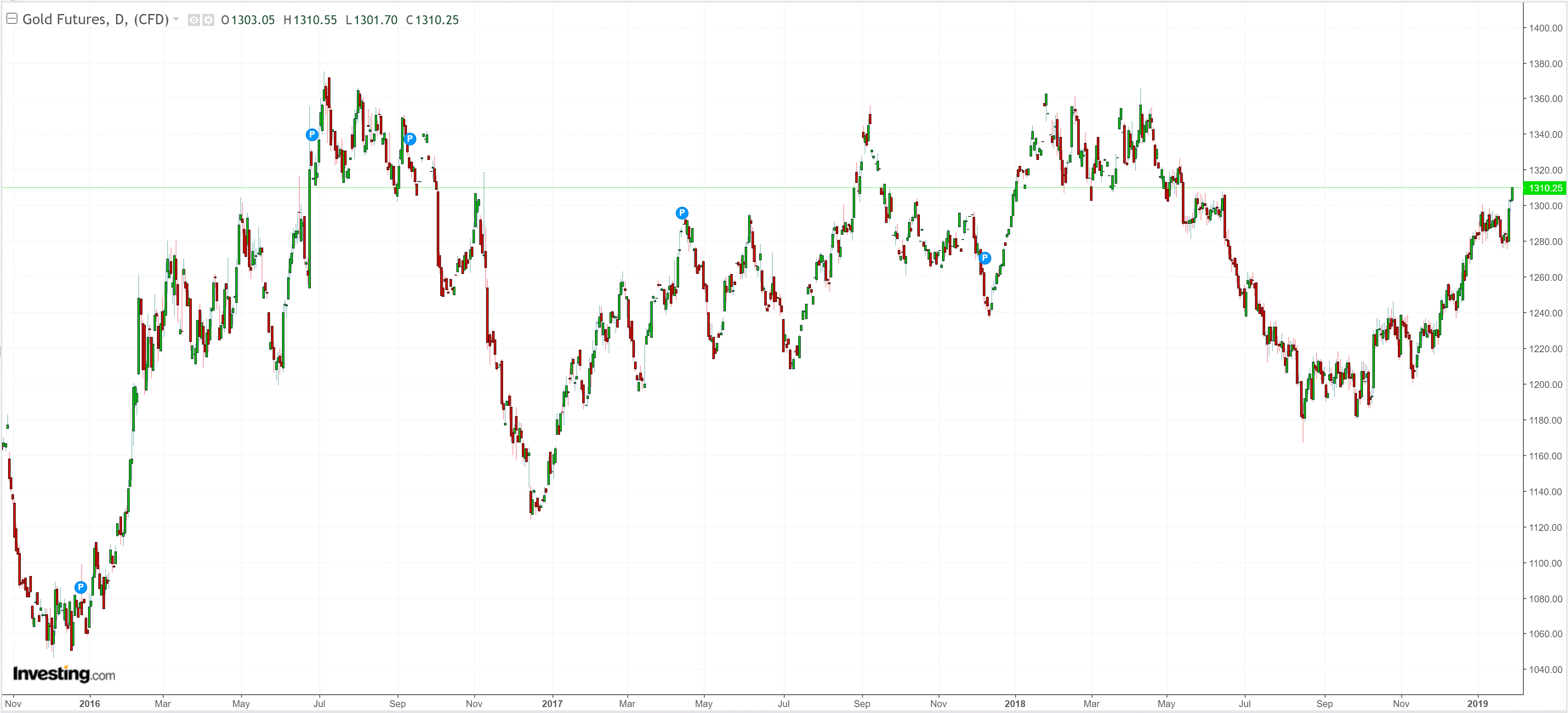Open the P marker near September 2016
The width and height of the screenshot is (1568, 713).
pos(410,139)
